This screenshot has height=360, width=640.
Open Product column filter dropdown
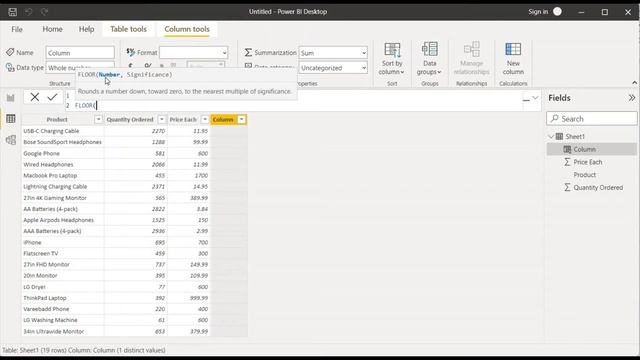[98, 120]
